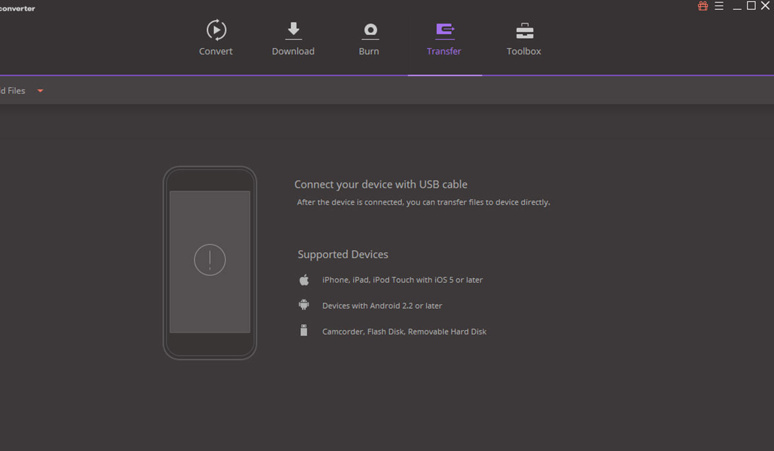Click the Add Files button text
The width and height of the screenshot is (774, 451).
[12, 91]
